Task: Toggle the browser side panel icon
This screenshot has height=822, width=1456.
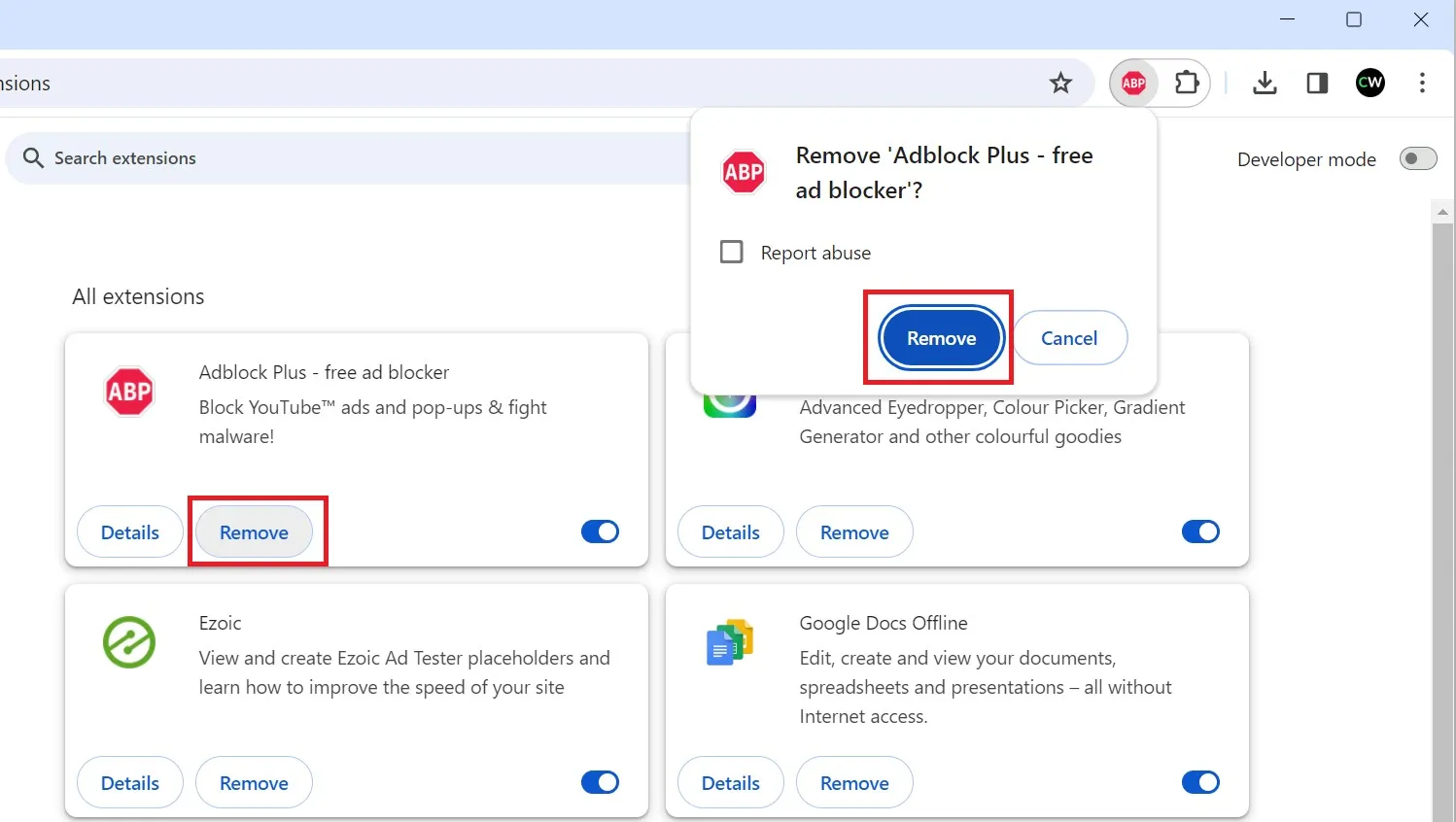Action: (x=1317, y=84)
